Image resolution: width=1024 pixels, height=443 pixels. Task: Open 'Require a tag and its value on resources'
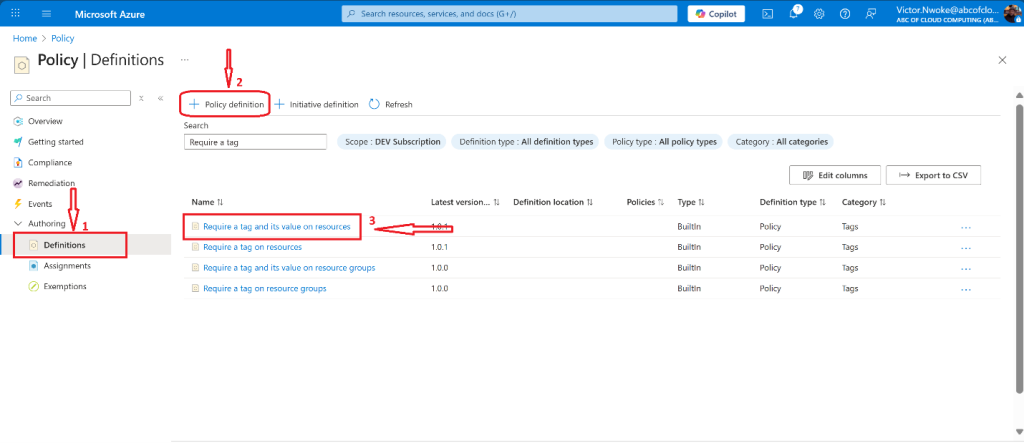coord(277,227)
